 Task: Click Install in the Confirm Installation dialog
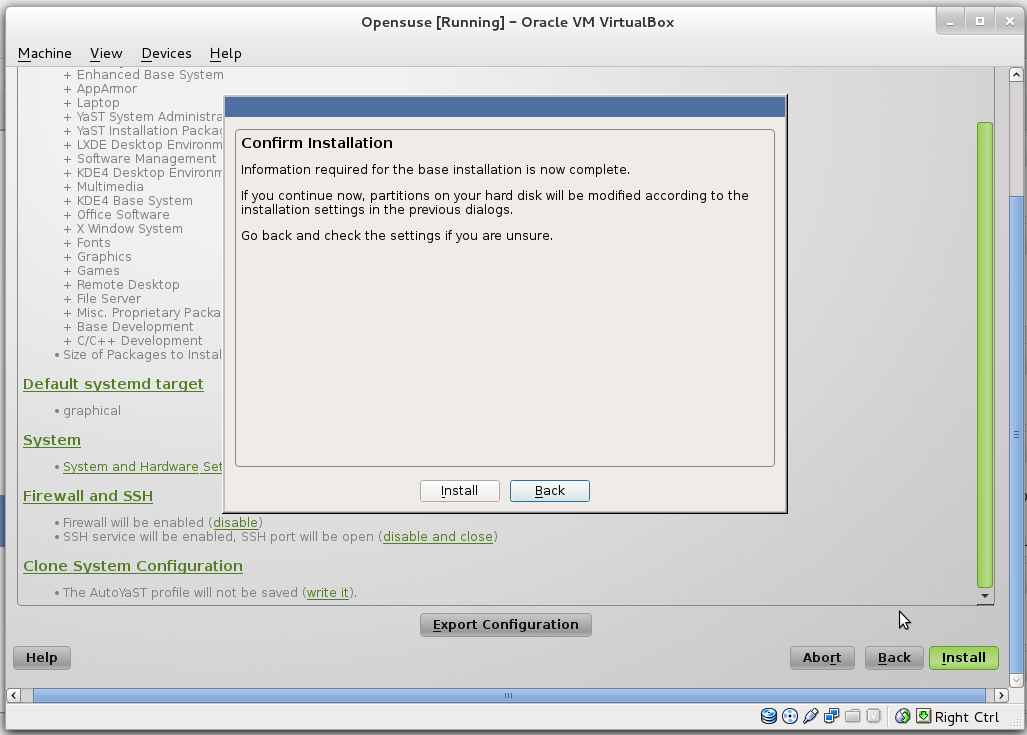(x=459, y=490)
